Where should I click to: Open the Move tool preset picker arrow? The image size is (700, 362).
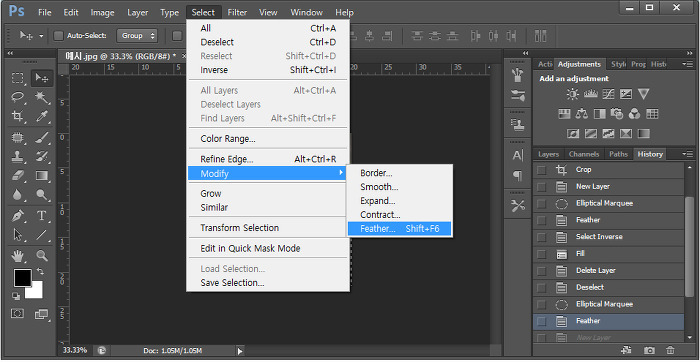41,36
